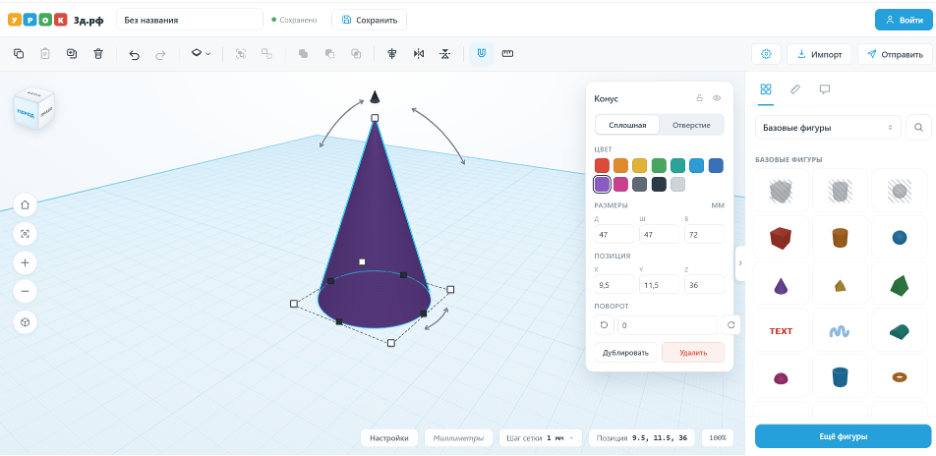The image size is (936, 456).
Task: Switch cone to Отверстие mode
Action: tap(691, 125)
